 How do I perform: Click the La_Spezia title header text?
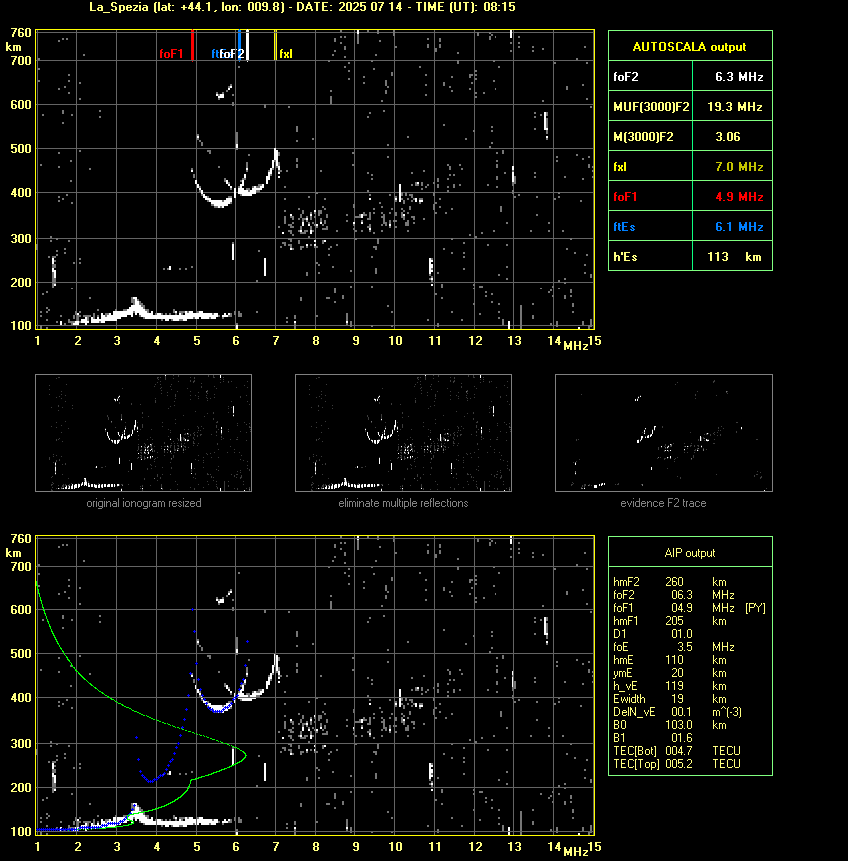tap(302, 7)
